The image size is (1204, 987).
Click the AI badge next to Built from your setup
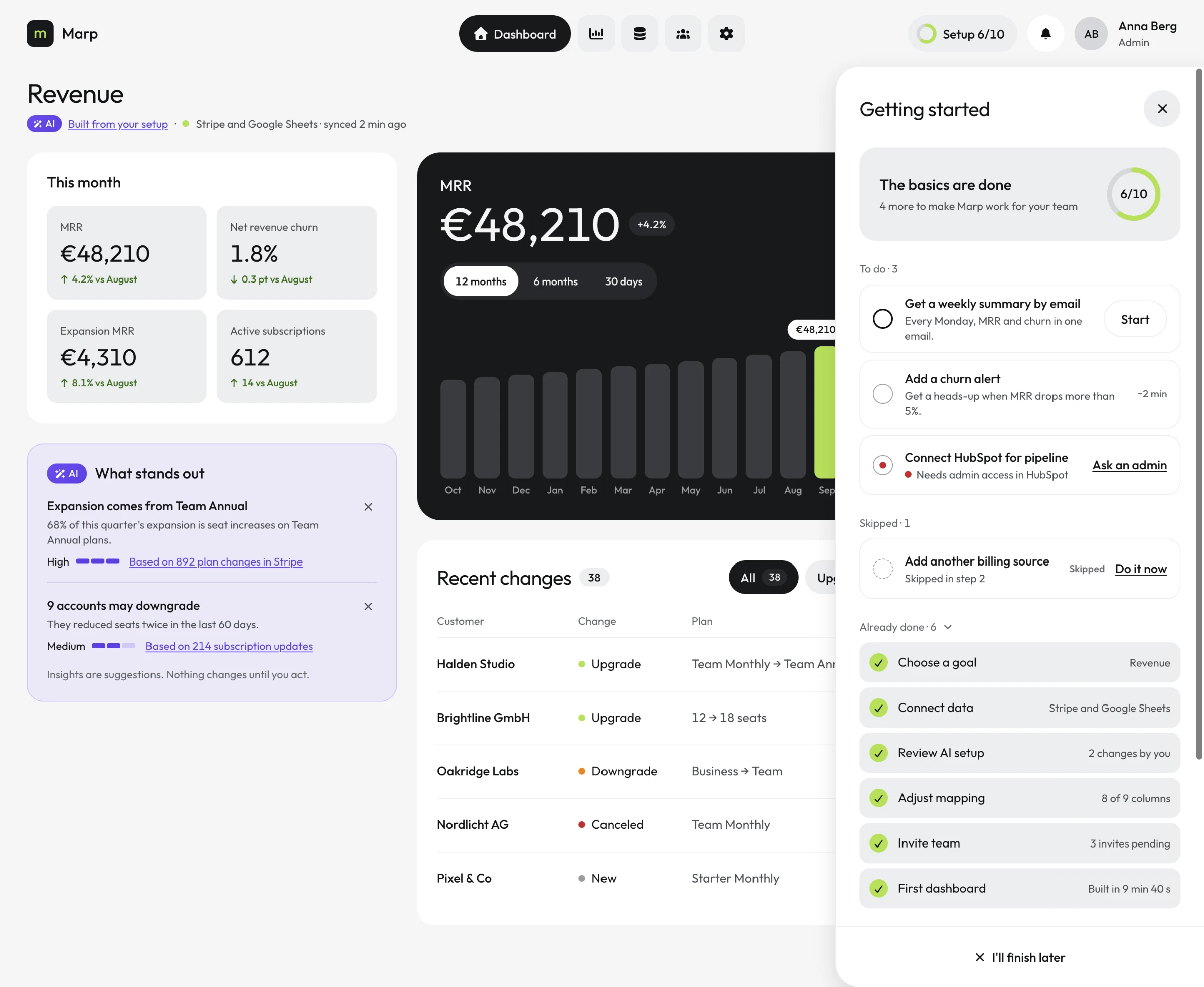pyautogui.click(x=44, y=124)
